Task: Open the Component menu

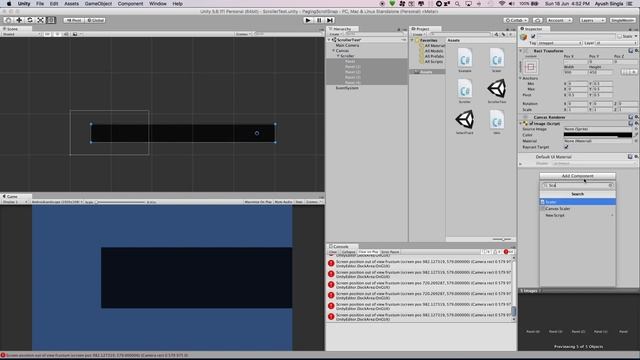Action: [130, 4]
